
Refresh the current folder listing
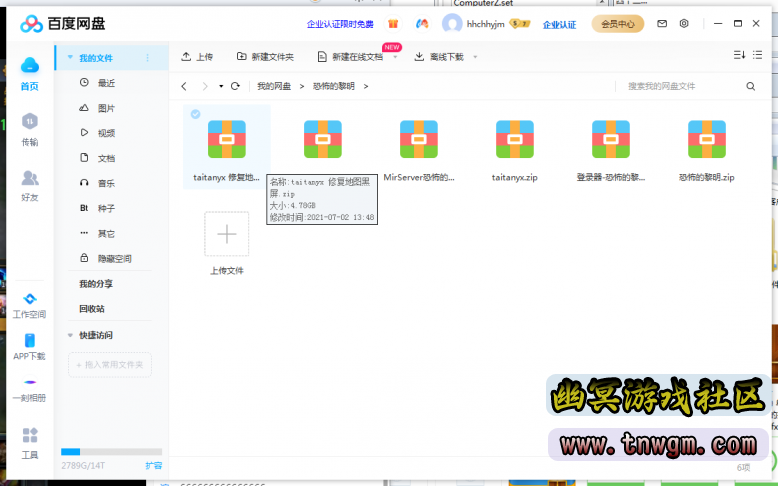[x=235, y=86]
